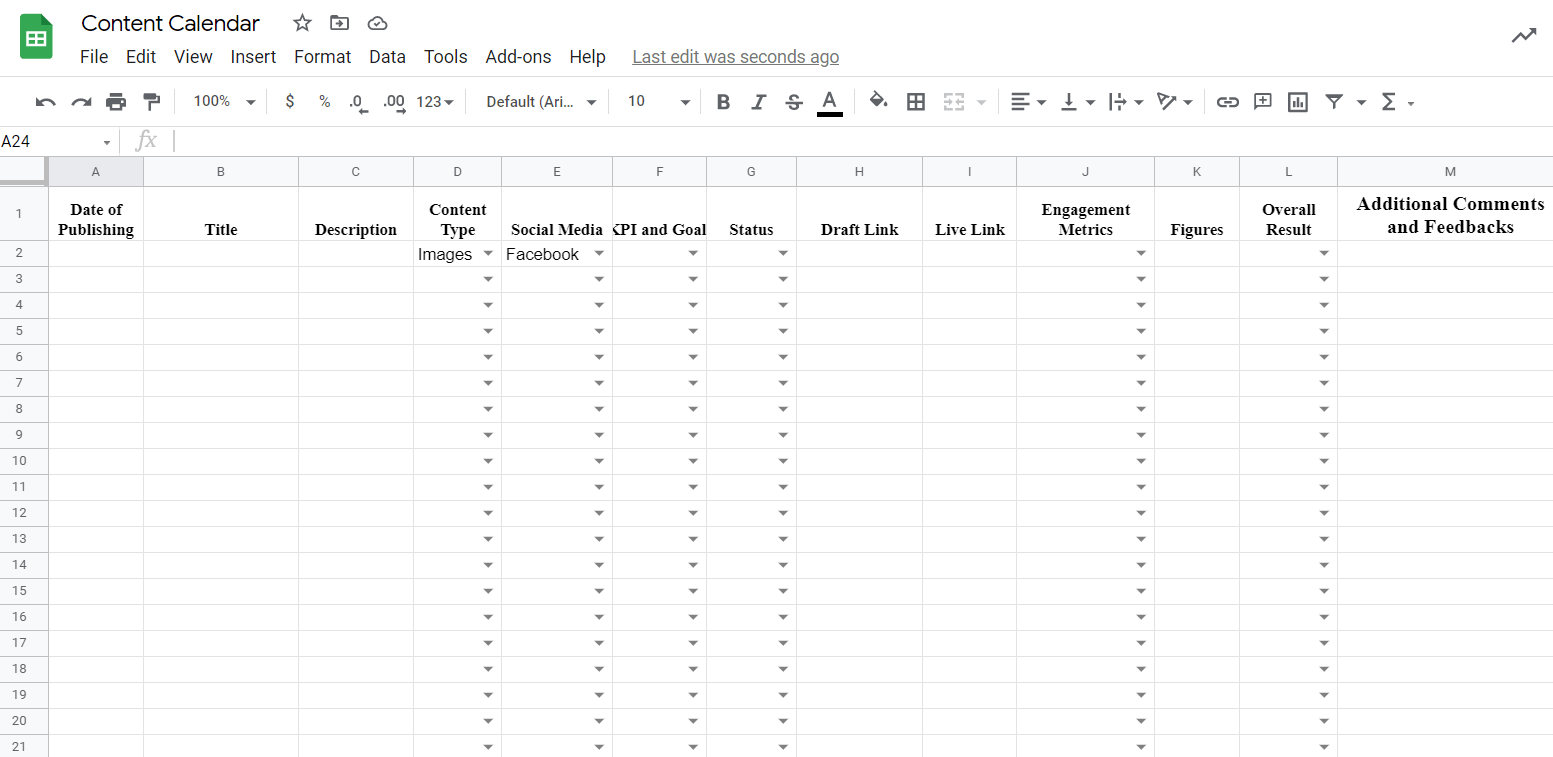The width and height of the screenshot is (1553, 757).
Task: Select the 'Date of Publishing' header cell
Action: coord(96,214)
